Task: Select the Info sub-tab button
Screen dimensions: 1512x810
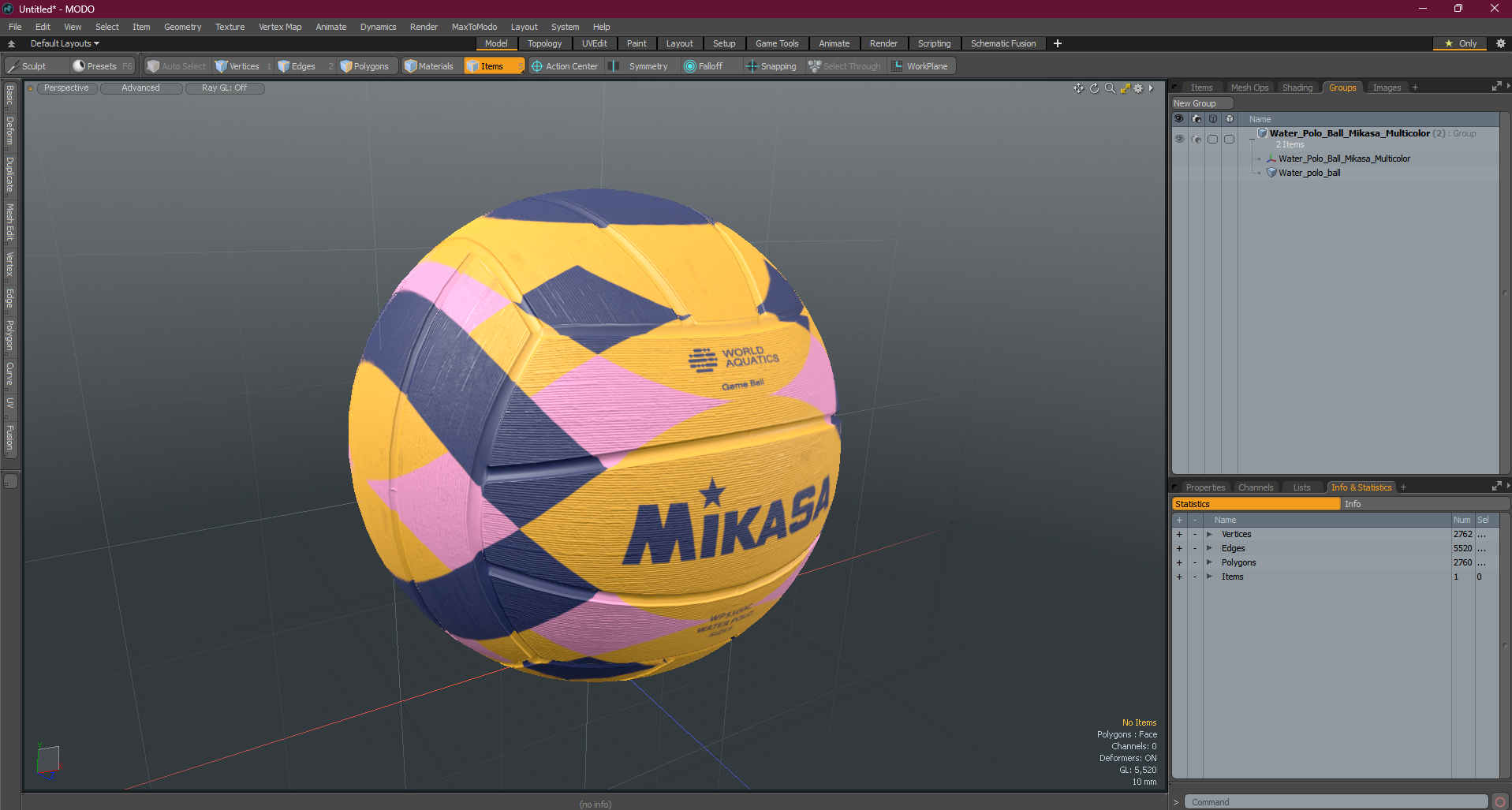Action: 1424,504
